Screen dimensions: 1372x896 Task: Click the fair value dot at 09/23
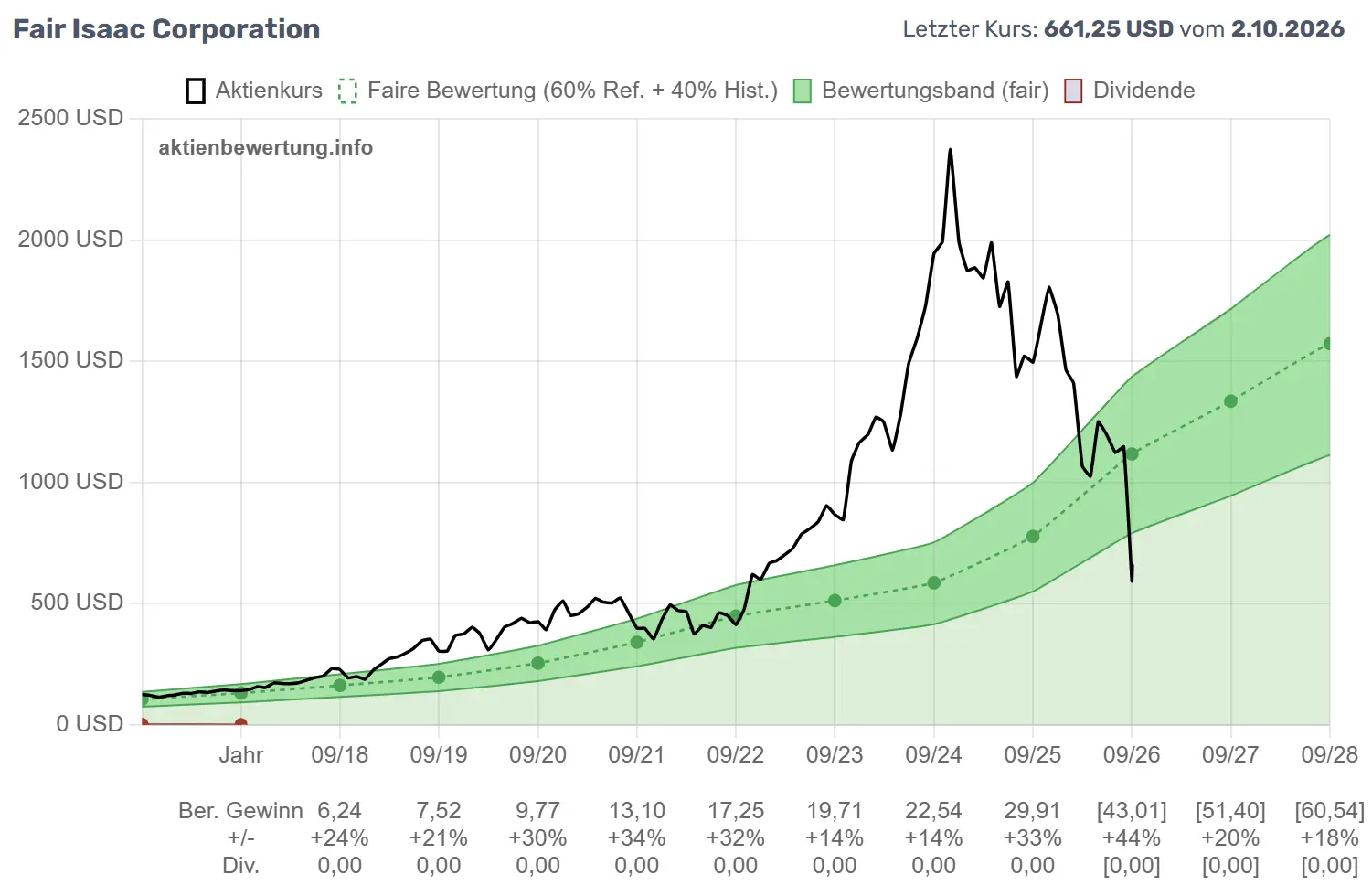[835, 601]
